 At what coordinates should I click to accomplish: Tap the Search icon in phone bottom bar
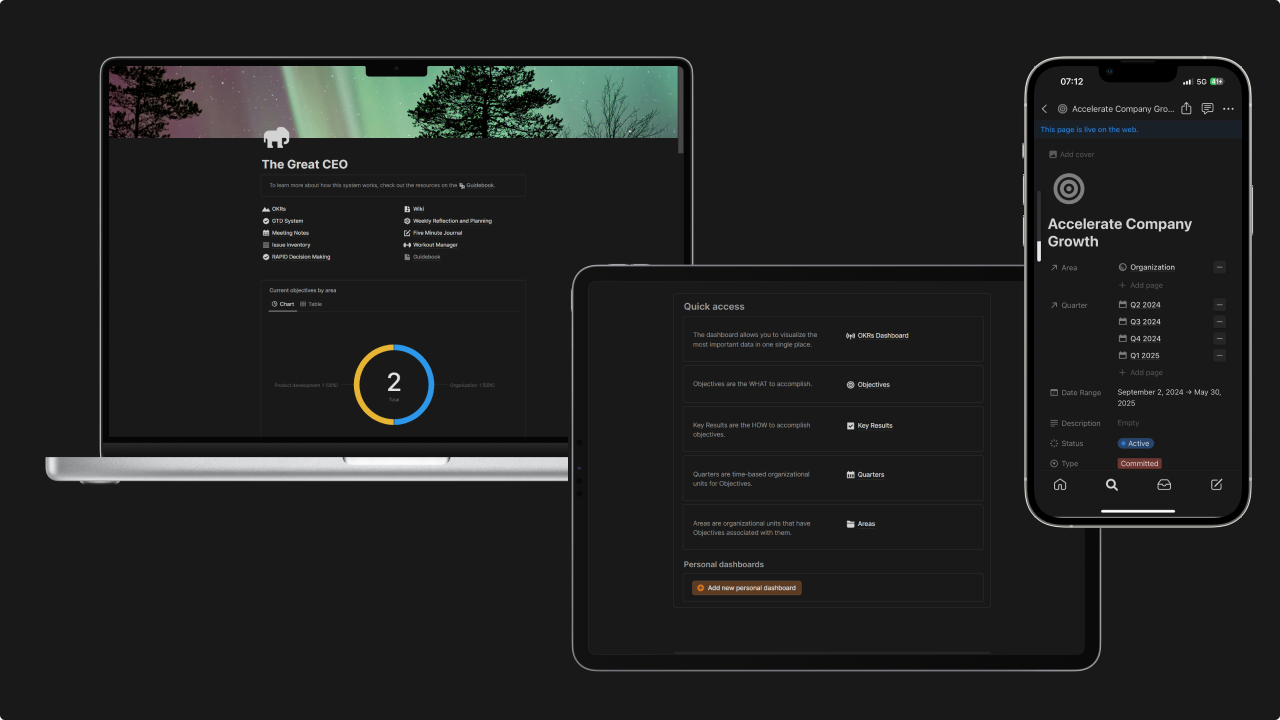tap(1111, 484)
